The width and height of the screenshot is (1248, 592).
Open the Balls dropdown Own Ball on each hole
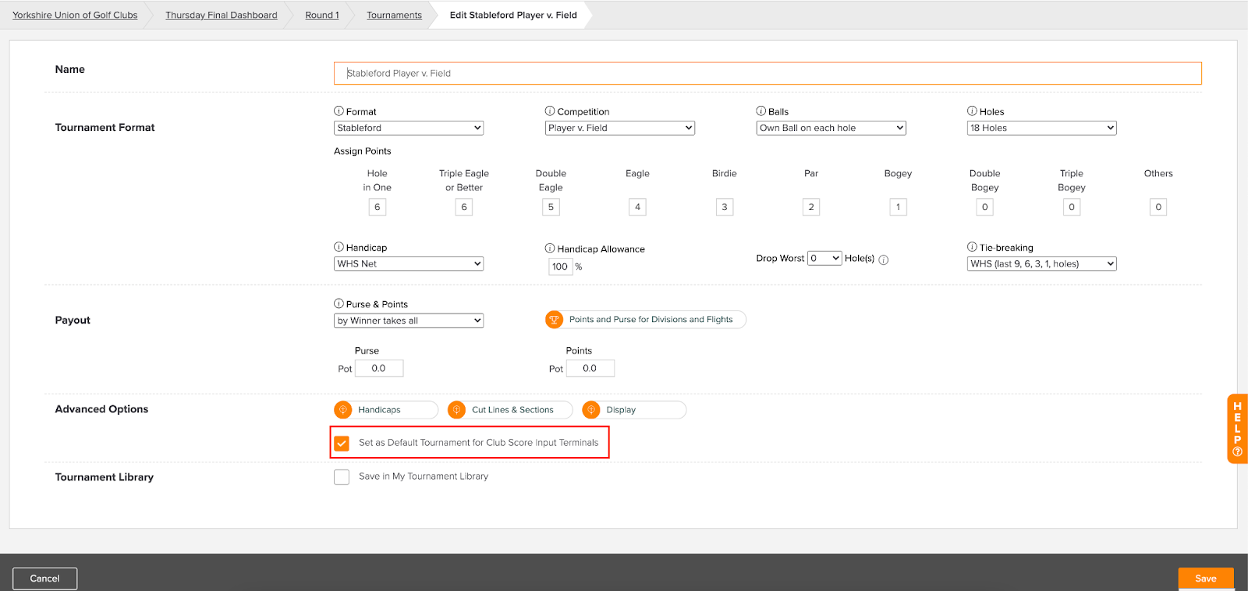(831, 128)
